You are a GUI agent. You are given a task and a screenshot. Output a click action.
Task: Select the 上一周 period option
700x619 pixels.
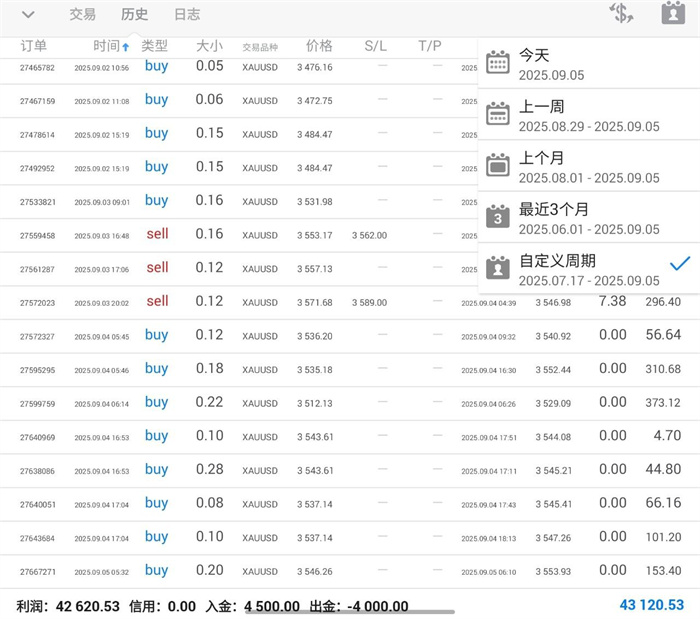point(589,115)
